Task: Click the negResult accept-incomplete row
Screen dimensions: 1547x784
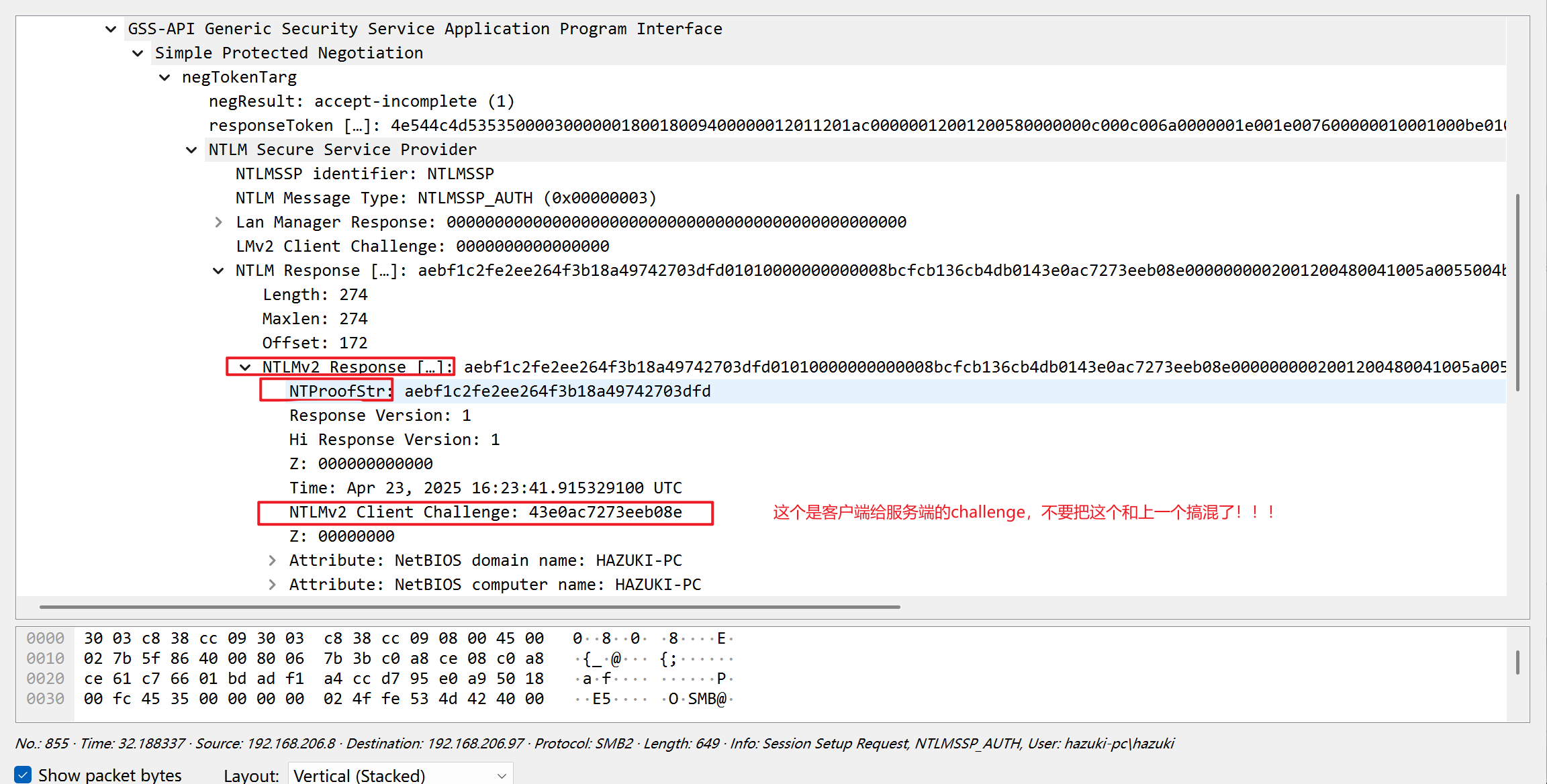Action: (361, 101)
